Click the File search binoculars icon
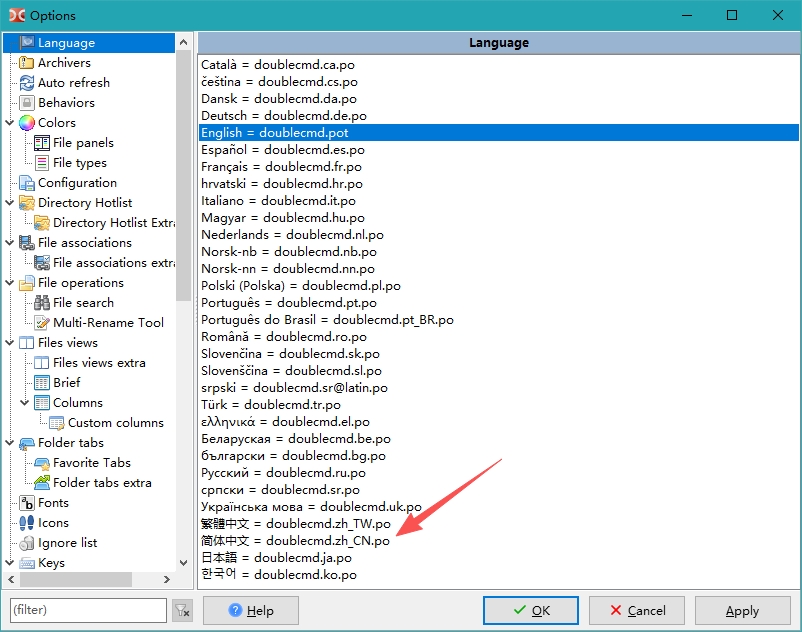This screenshot has width=802, height=632. (x=42, y=303)
